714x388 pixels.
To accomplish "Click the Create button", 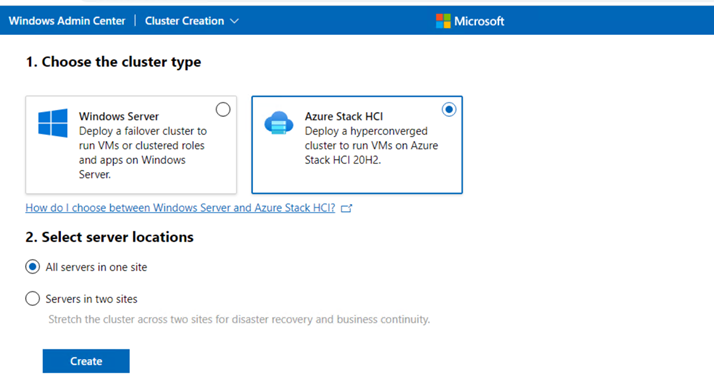I will pyautogui.click(x=86, y=361).
